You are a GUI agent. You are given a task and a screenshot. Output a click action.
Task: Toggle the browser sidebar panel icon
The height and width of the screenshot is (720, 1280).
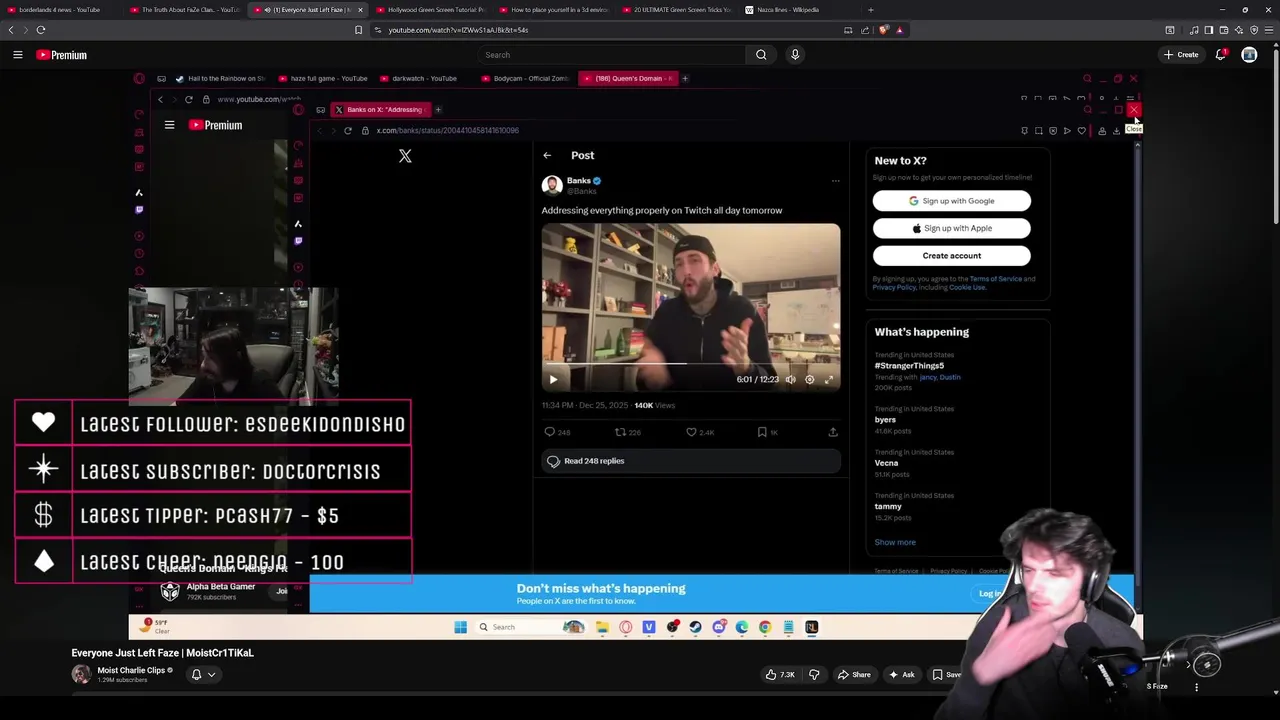click(1209, 30)
